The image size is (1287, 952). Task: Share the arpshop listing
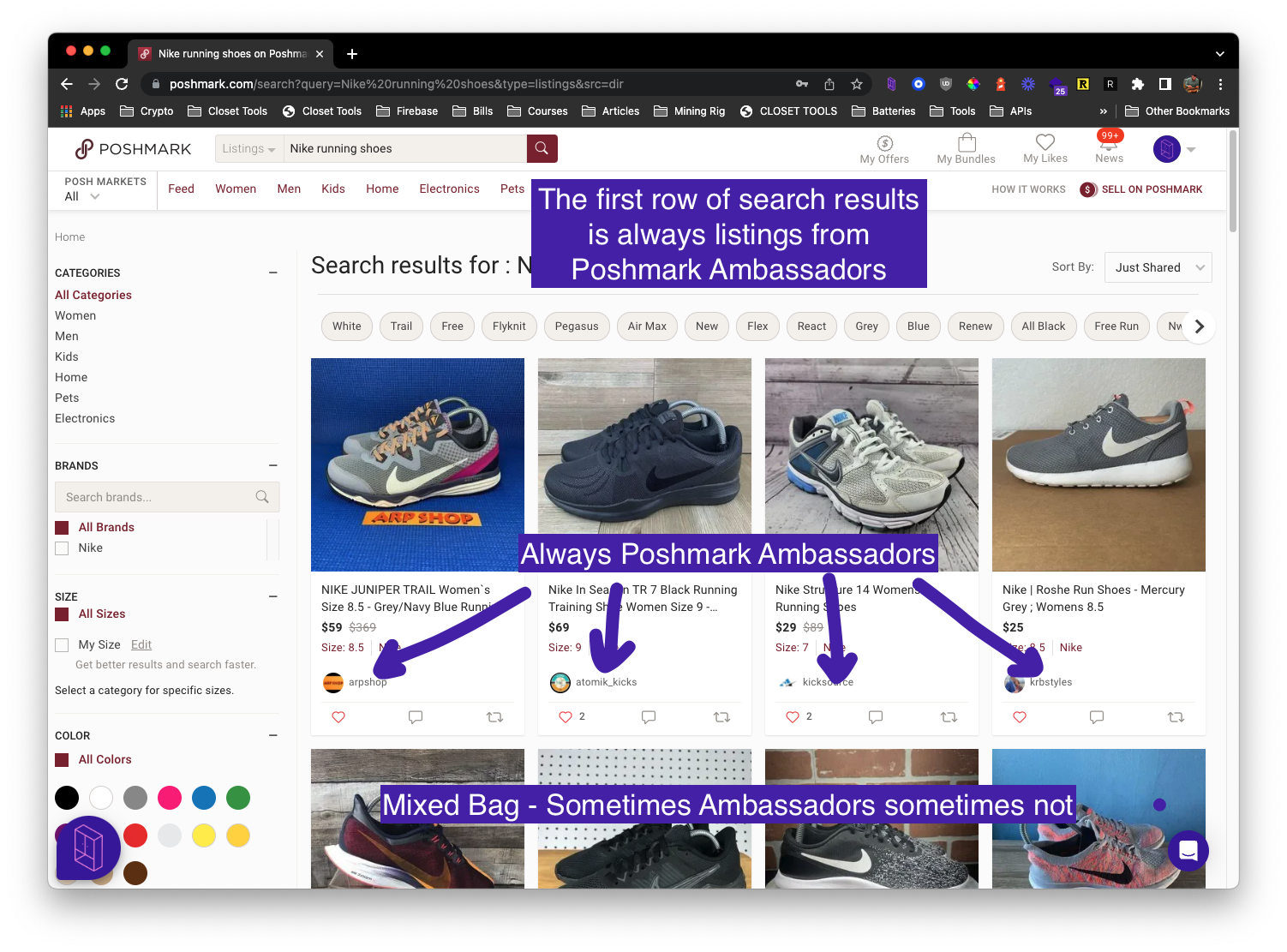[494, 717]
